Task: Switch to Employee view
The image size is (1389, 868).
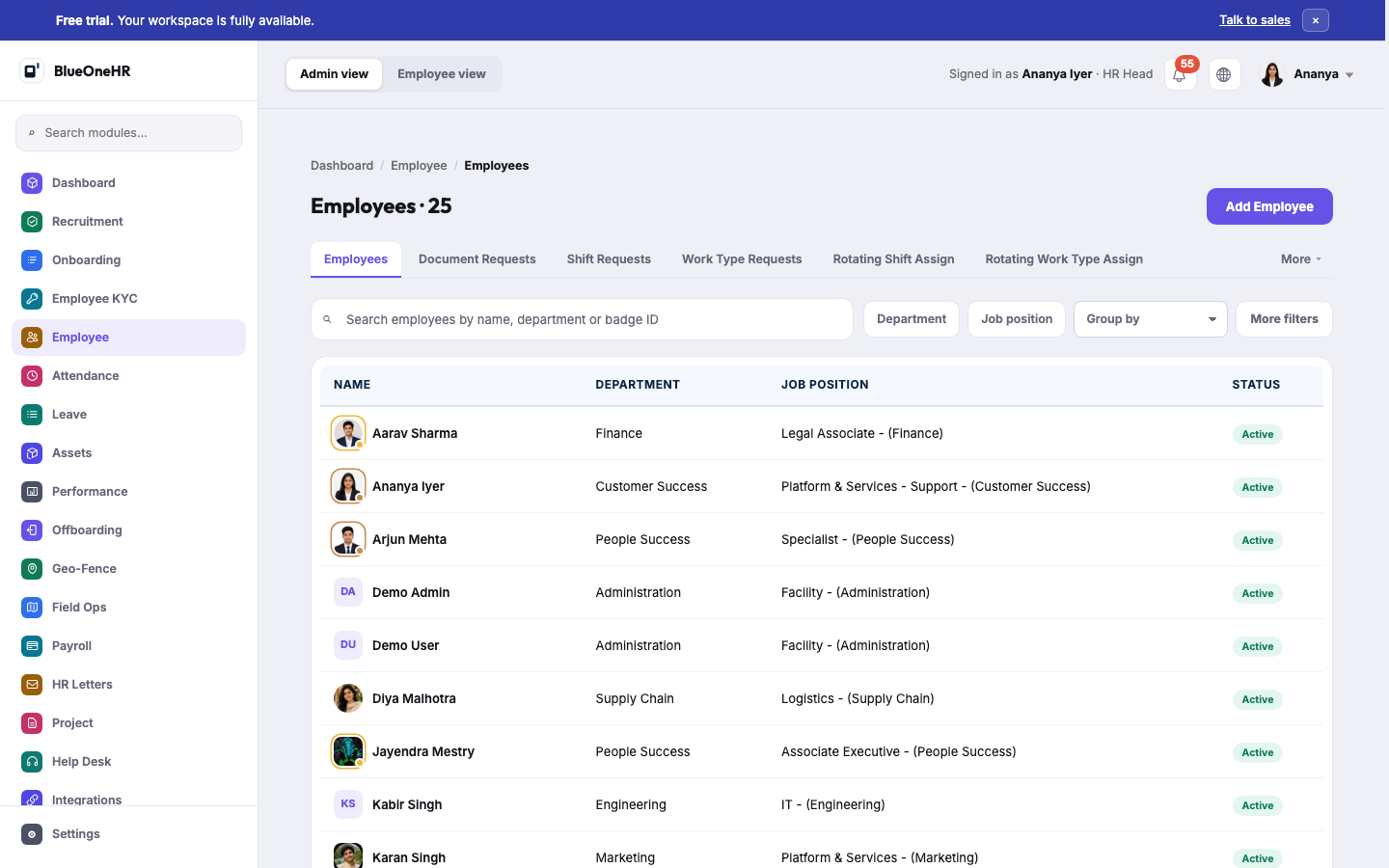Action: [442, 74]
